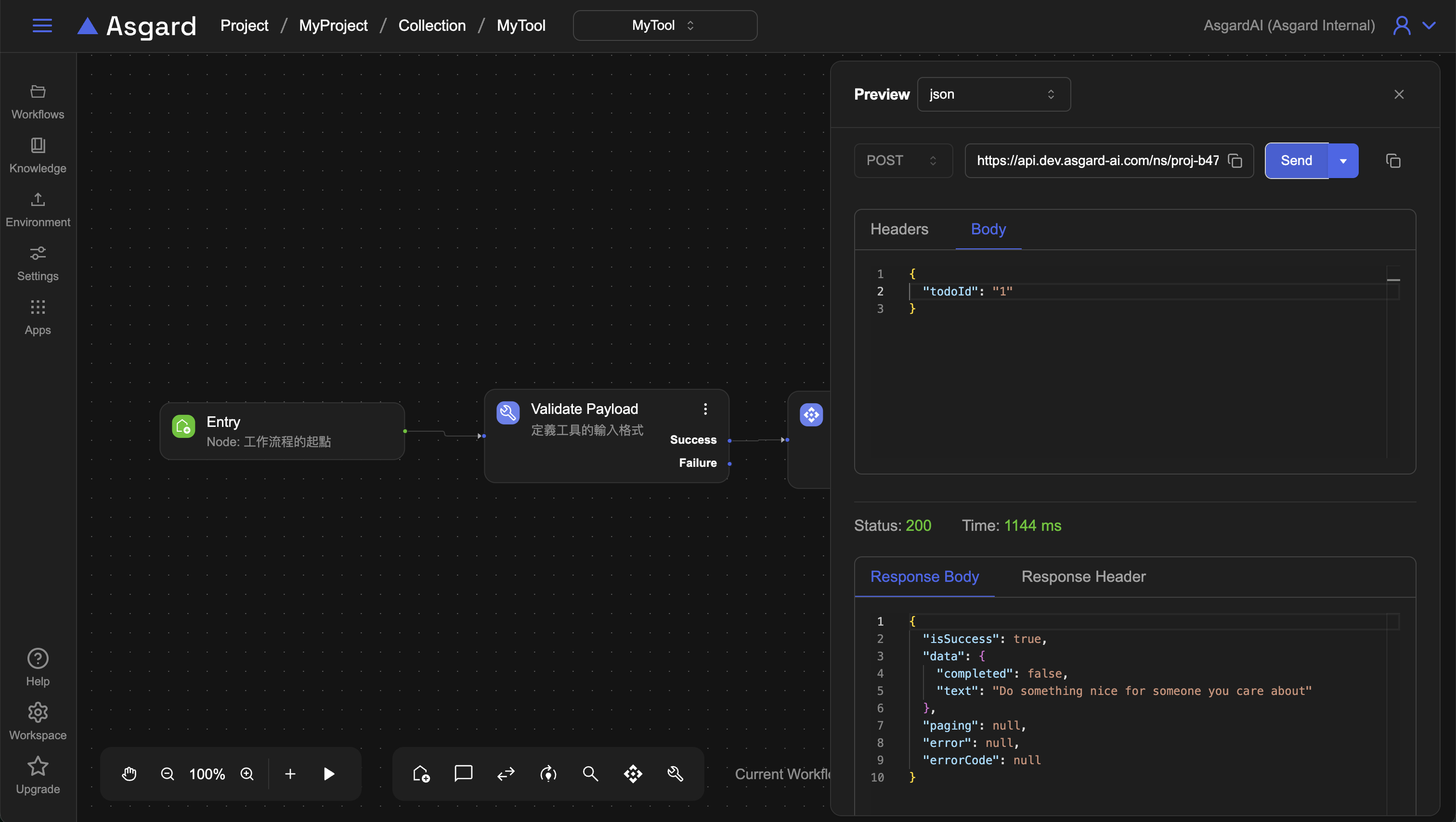Run the workflow with play button
Image resolution: width=1456 pixels, height=822 pixels.
(x=329, y=773)
